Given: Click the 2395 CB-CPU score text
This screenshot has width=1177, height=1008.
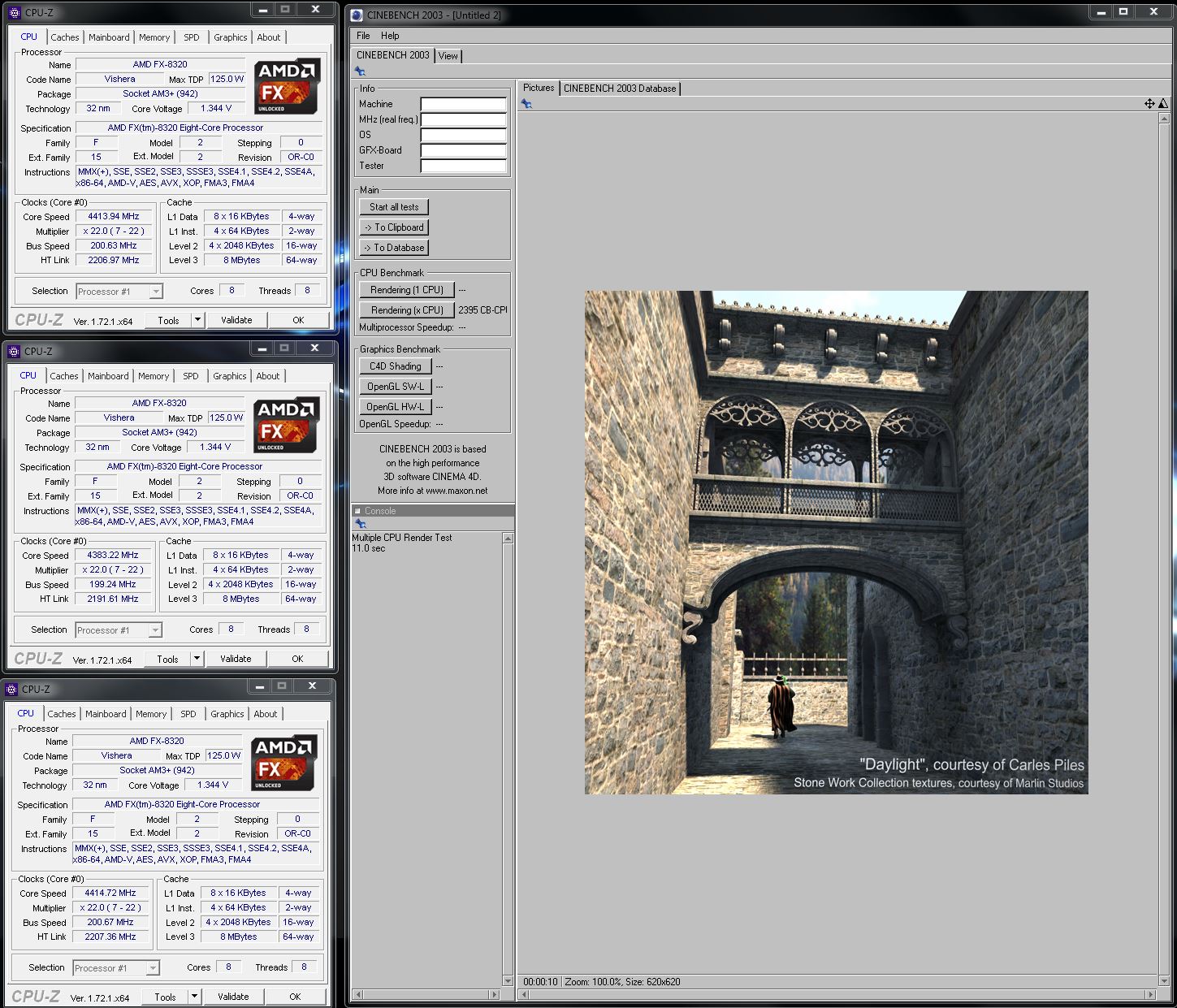Looking at the screenshot, I should [x=482, y=310].
